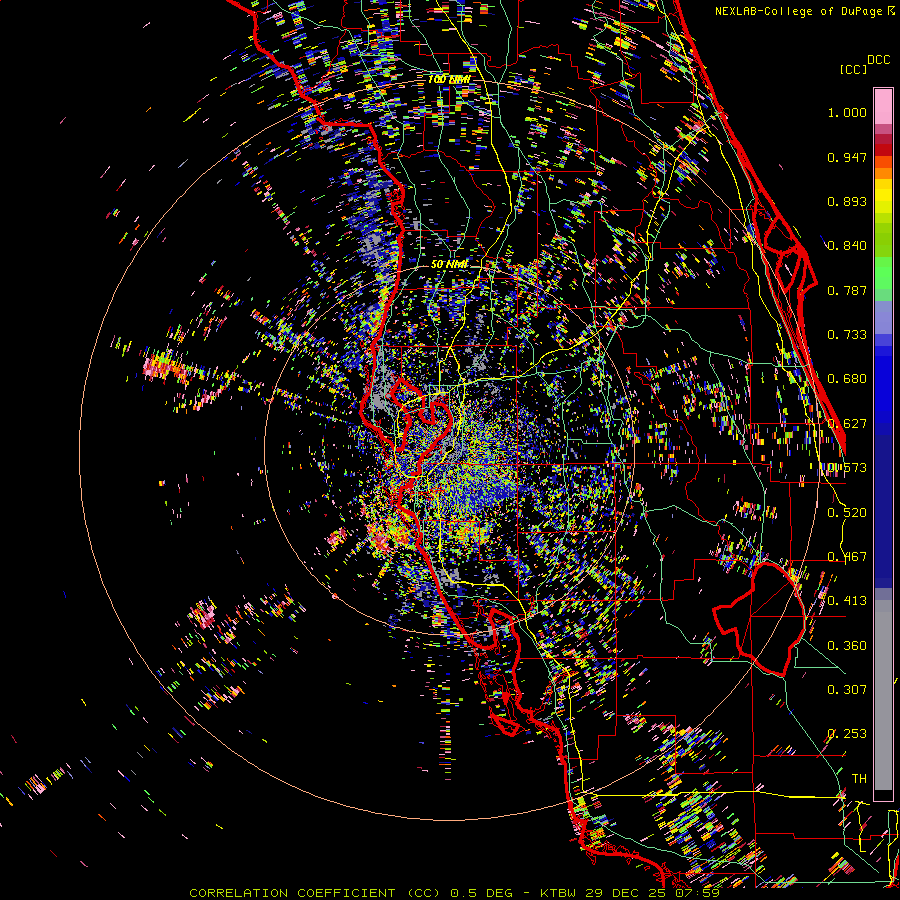This screenshot has height=900, width=900.
Task: Click the 0.787 scale value
Action: coord(847,290)
